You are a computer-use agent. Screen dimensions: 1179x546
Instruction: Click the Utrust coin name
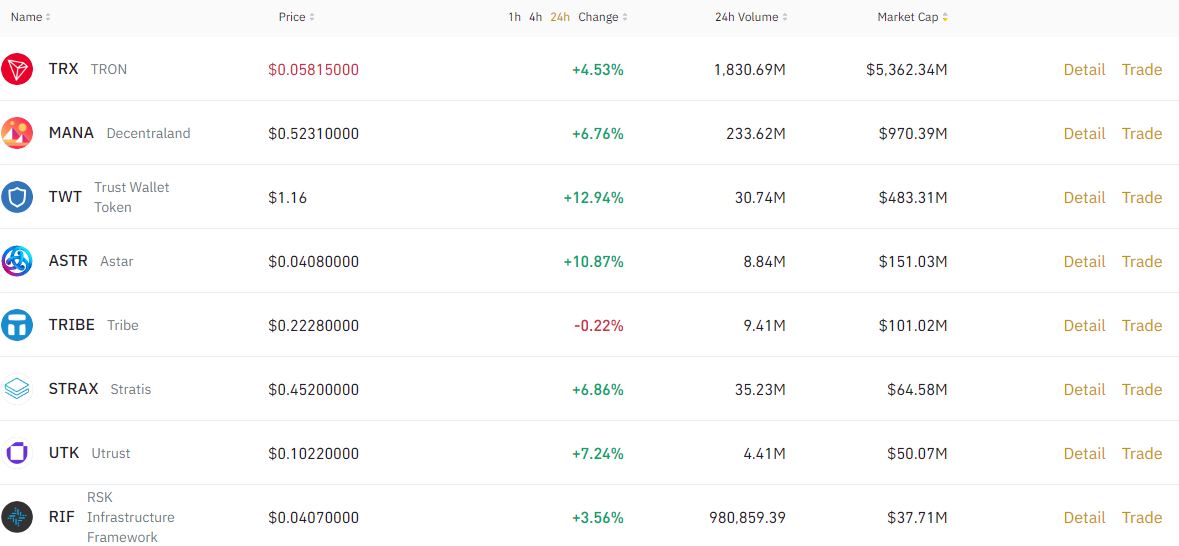point(111,453)
